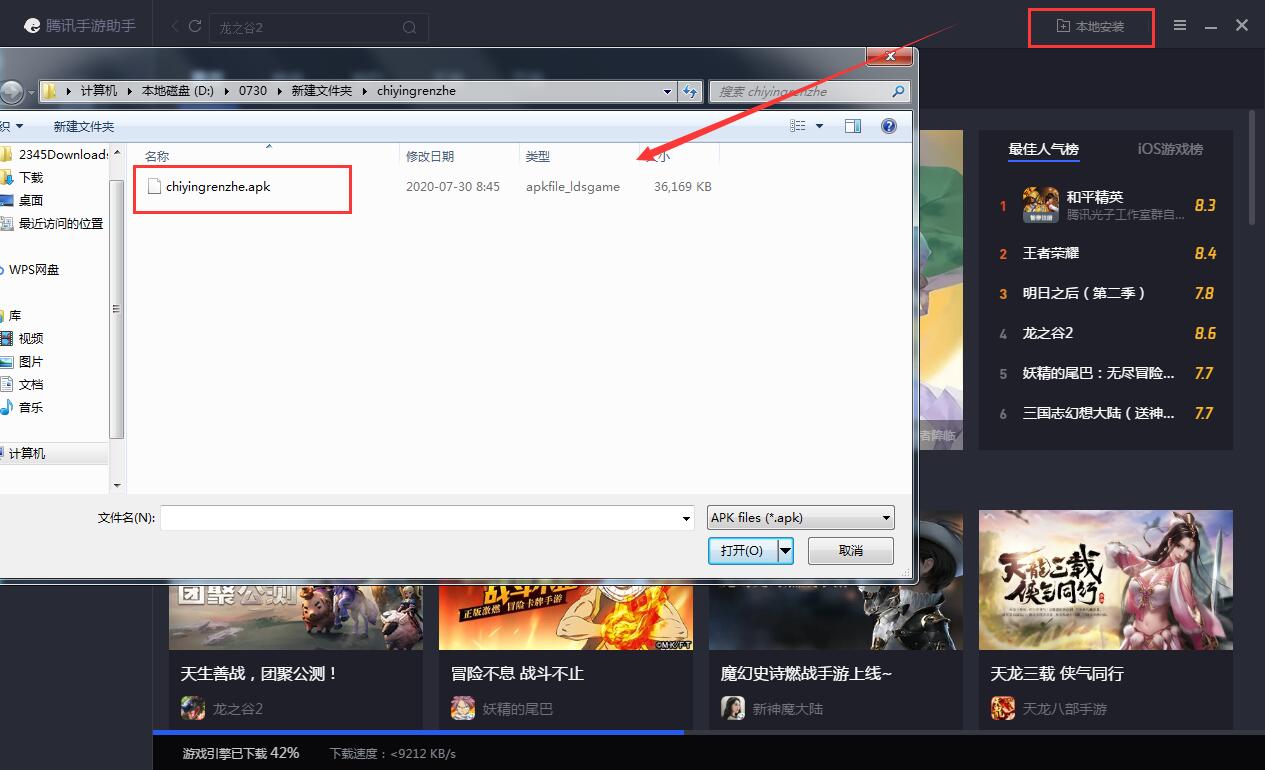Open 最近访问的位置 in the navigation pane
This screenshot has width=1265, height=770.
tap(60, 223)
